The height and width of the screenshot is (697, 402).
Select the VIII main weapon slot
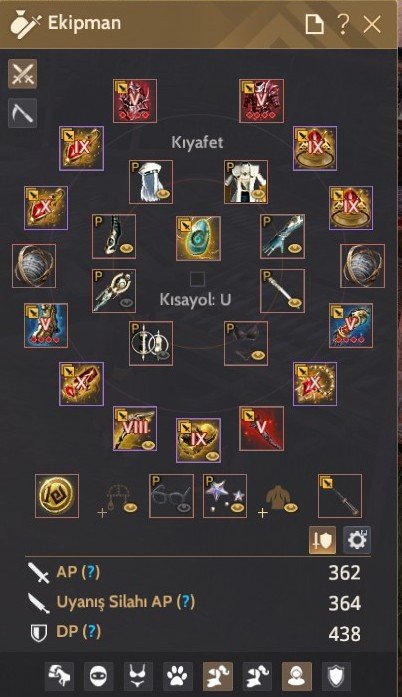(x=135, y=429)
